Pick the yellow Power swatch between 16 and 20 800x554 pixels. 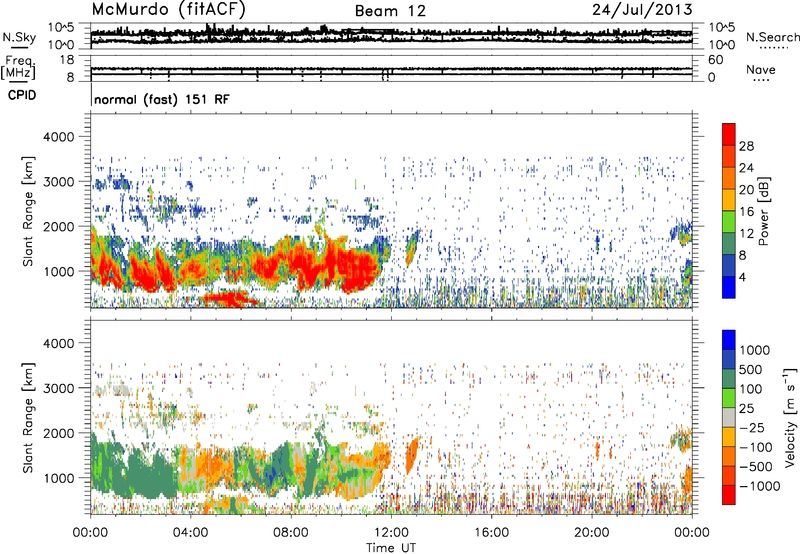(x=729, y=200)
